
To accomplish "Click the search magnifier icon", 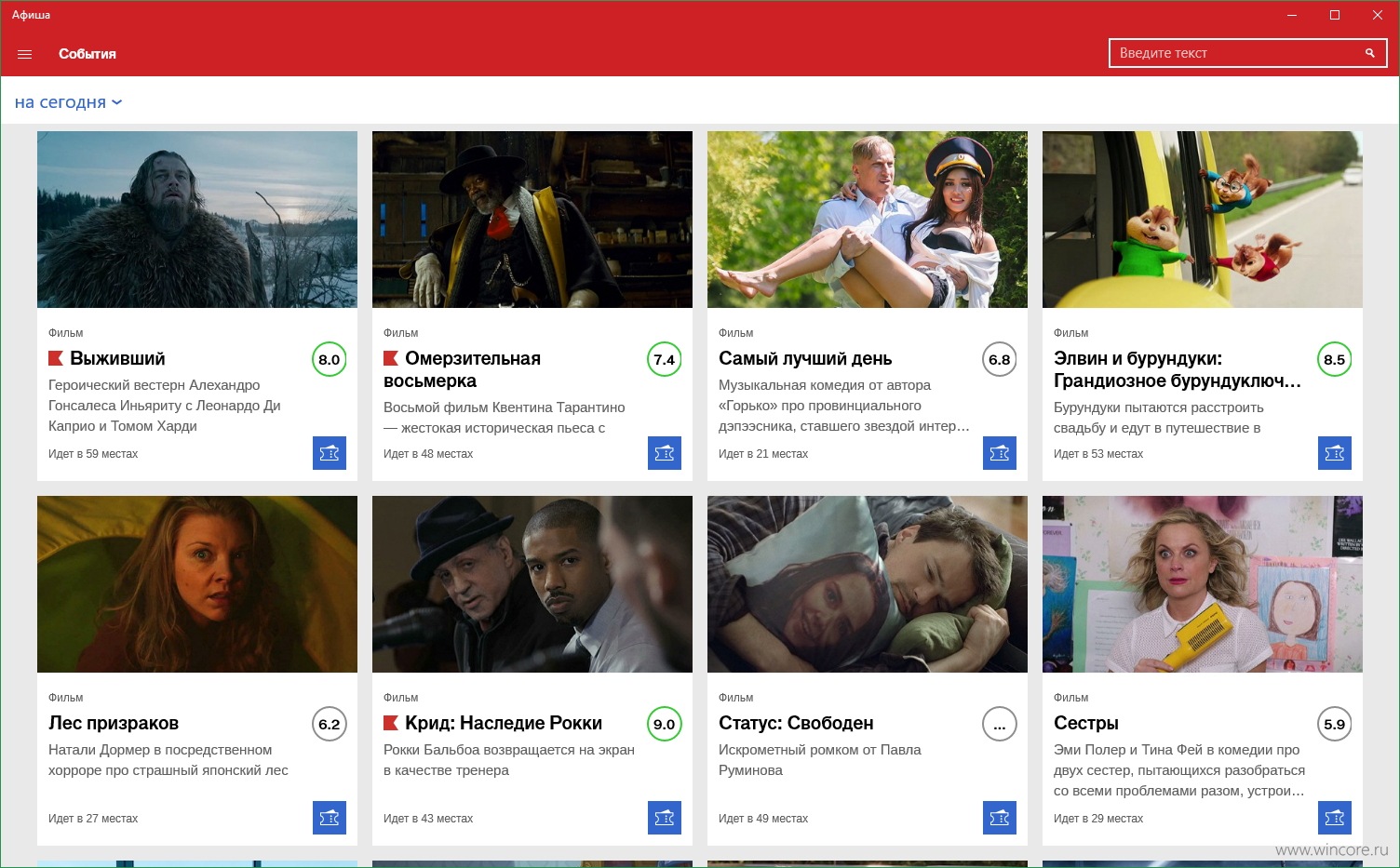I will [x=1370, y=53].
